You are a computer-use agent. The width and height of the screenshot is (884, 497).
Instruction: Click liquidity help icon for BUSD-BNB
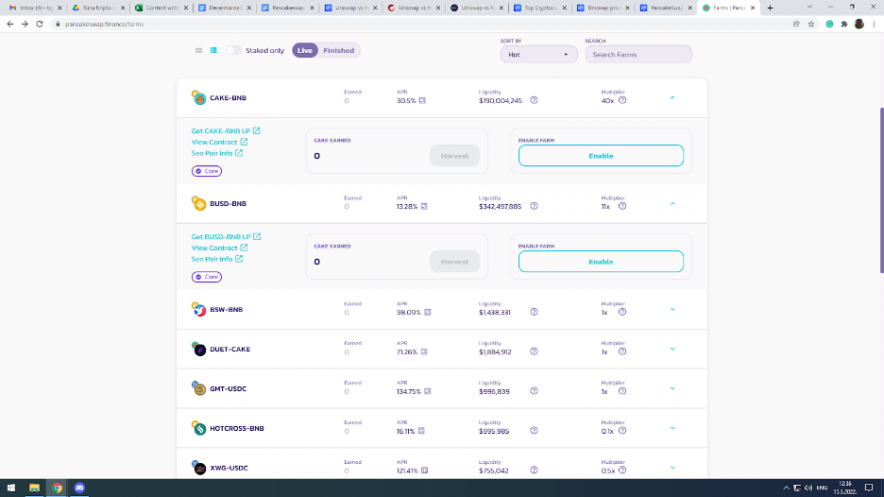coord(534,206)
